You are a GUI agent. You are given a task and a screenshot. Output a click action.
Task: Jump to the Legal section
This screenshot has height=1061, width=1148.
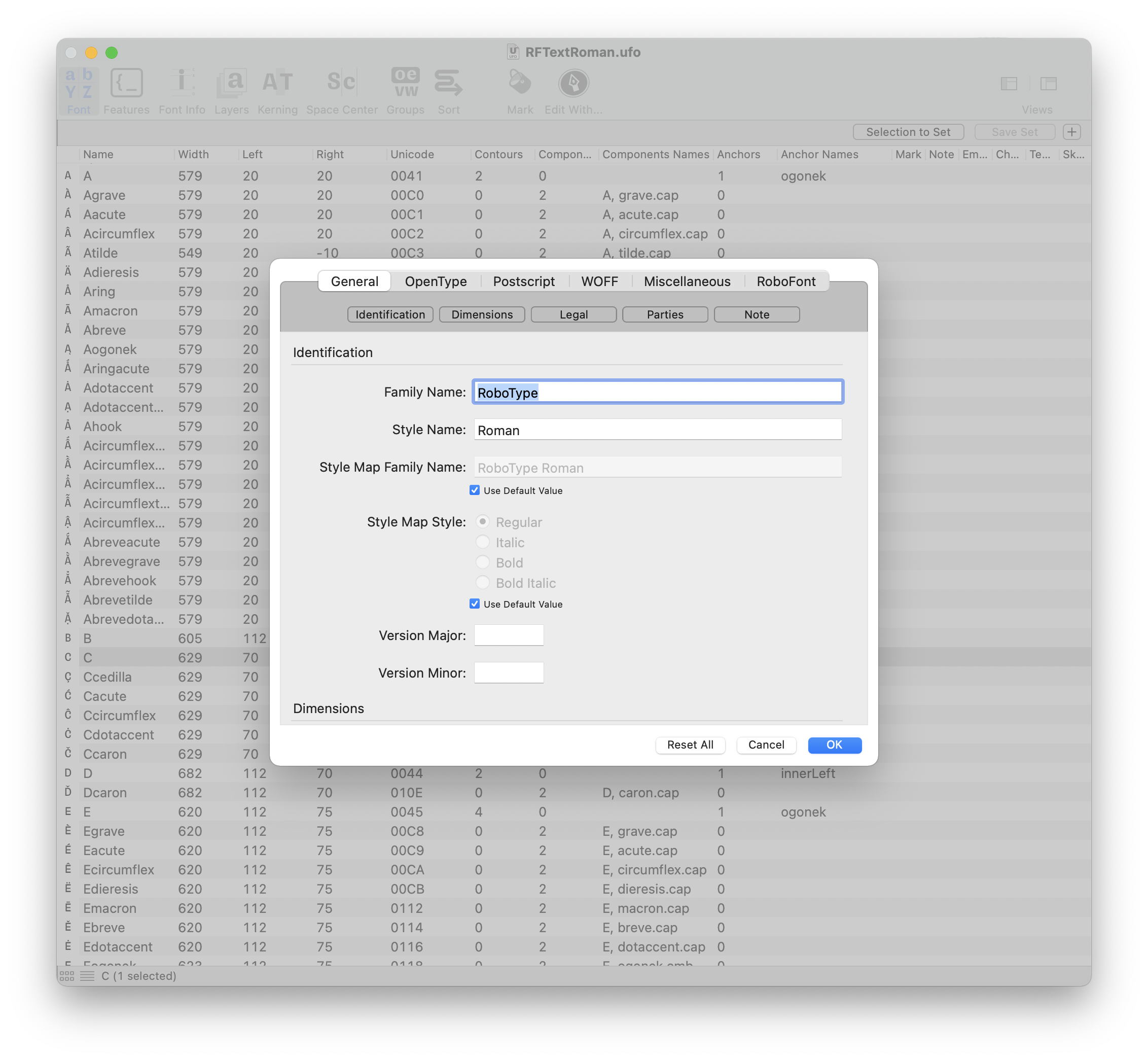[x=573, y=314]
